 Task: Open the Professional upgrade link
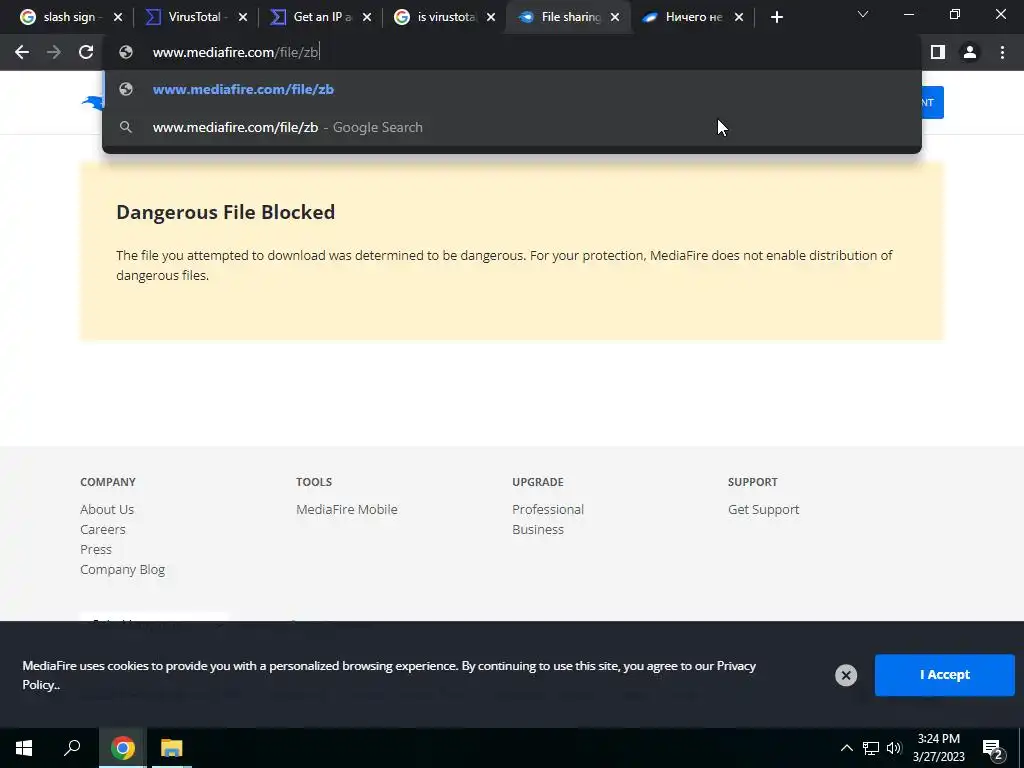(x=548, y=509)
